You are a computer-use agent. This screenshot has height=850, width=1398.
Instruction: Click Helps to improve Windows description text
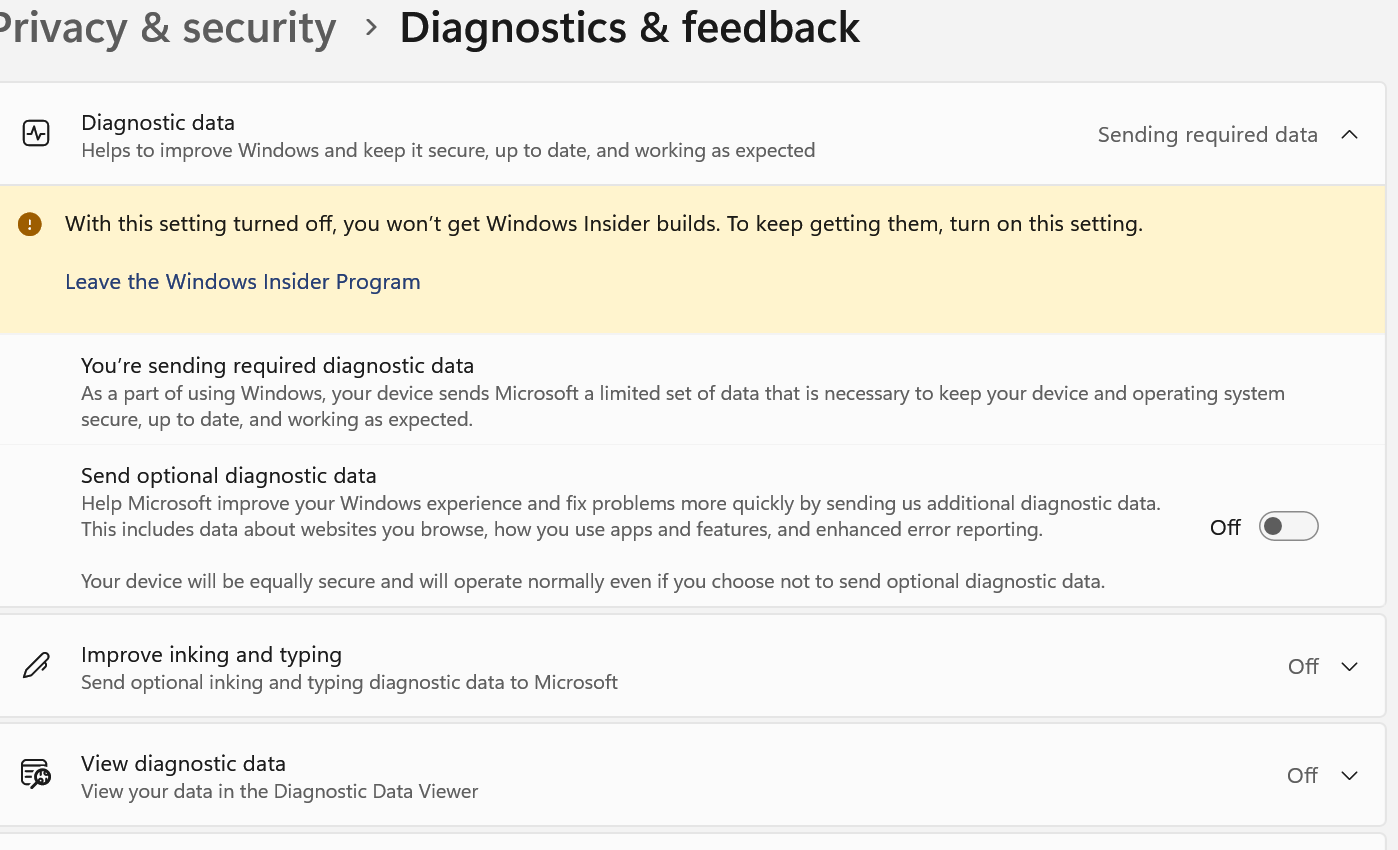click(x=448, y=150)
